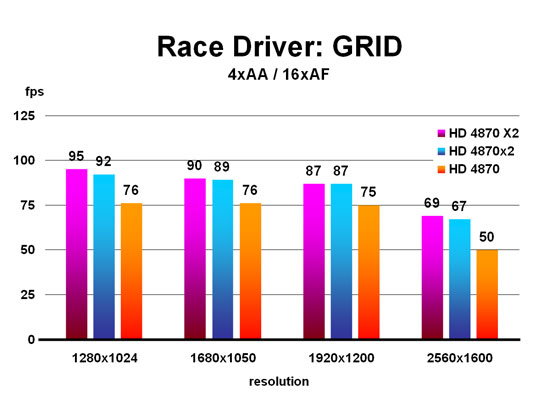The image size is (550, 412).
Task: Select the '1280x1024' category label
Action: coord(105,358)
